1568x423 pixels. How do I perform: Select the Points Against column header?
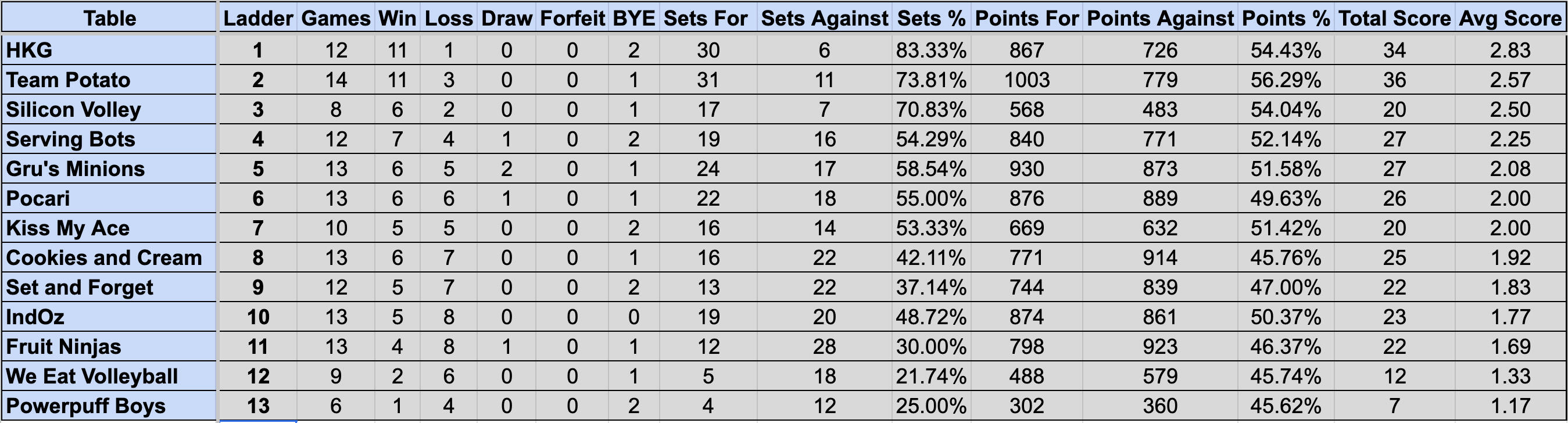(1160, 17)
